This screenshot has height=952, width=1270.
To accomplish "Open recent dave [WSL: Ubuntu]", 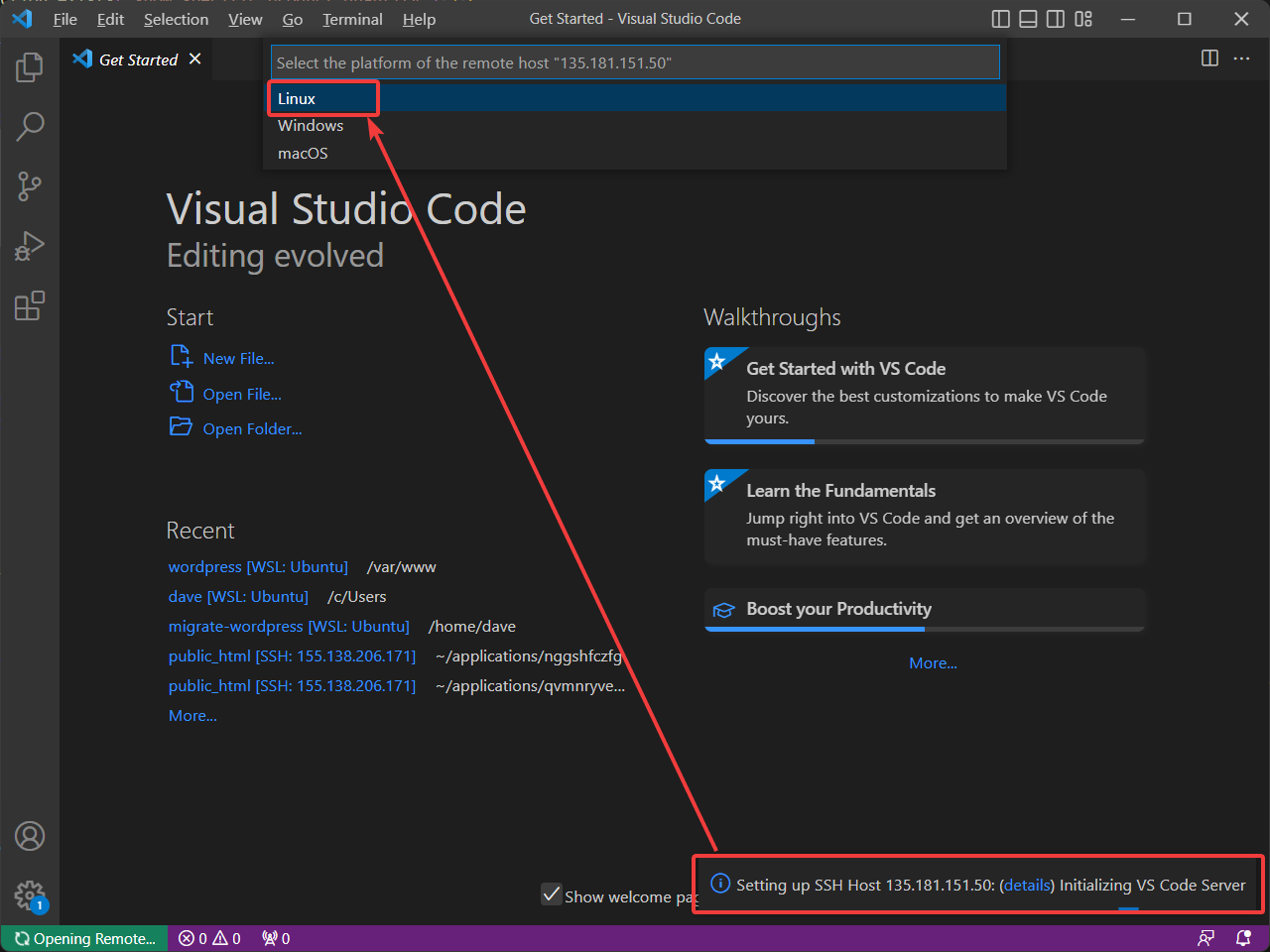I will (x=238, y=596).
